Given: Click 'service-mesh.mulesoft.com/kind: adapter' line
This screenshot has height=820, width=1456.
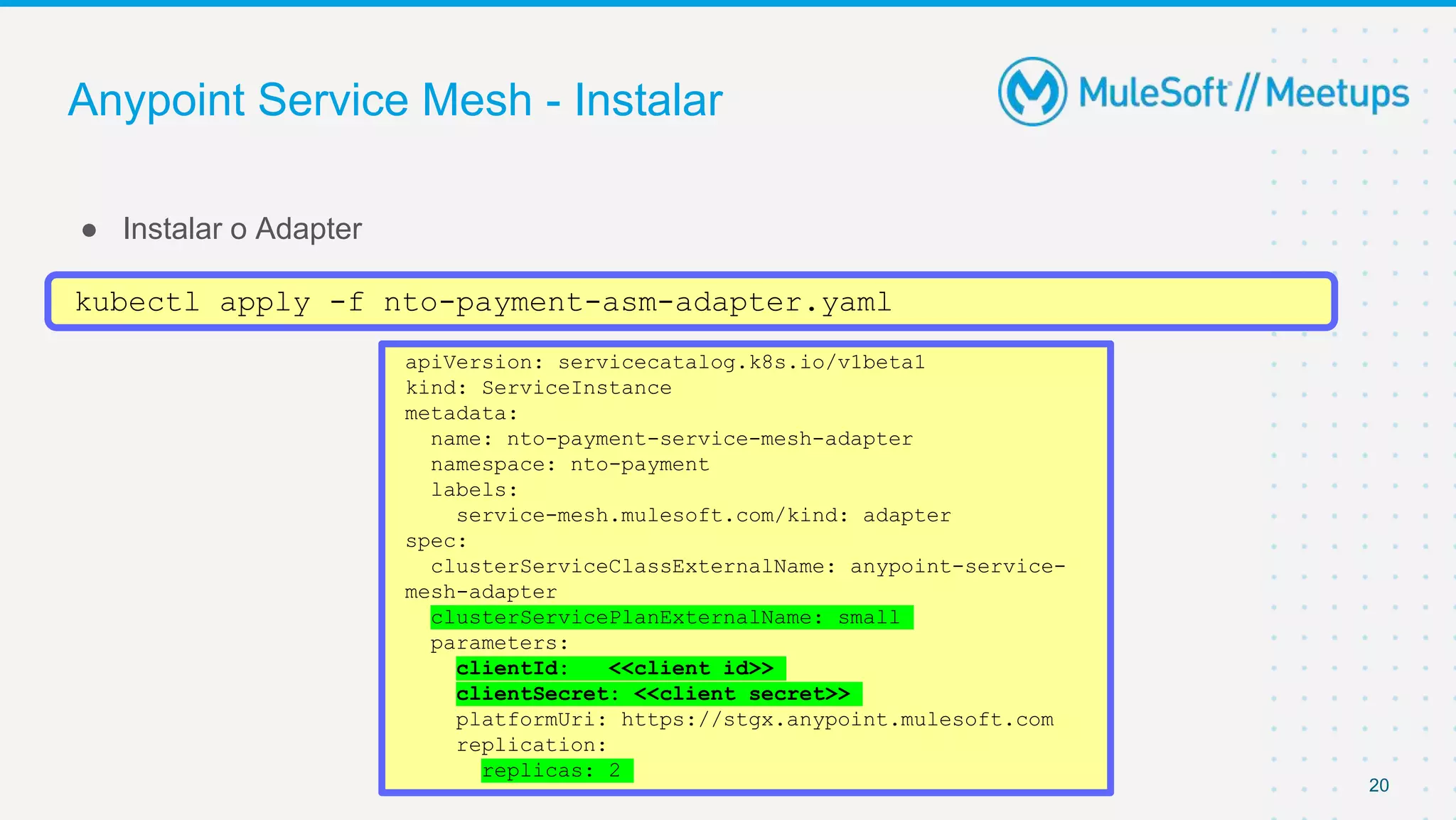Looking at the screenshot, I should [704, 516].
